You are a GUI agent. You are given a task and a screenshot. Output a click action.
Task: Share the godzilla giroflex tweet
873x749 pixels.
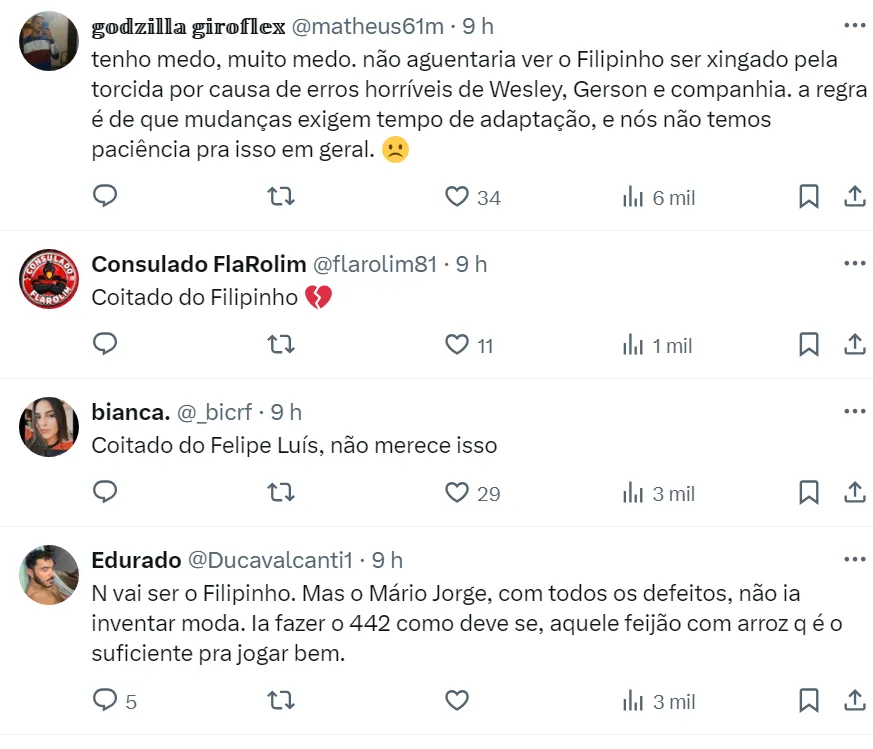click(x=855, y=197)
